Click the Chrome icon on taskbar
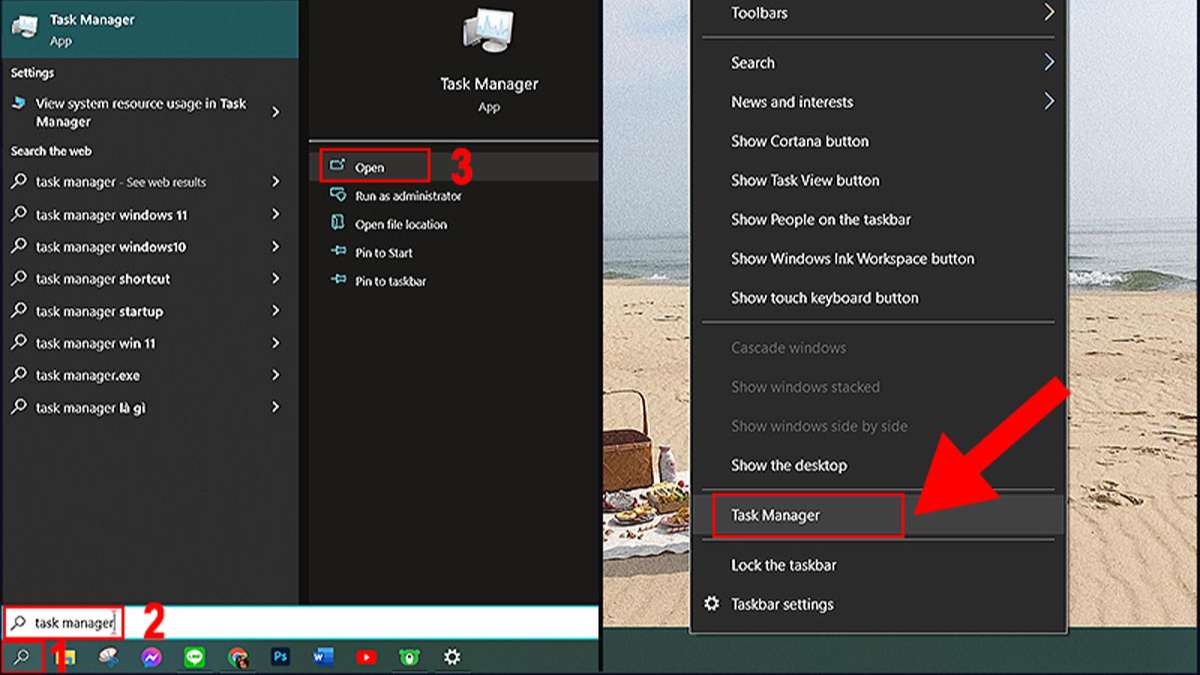This screenshot has height=675, width=1200. click(x=238, y=657)
